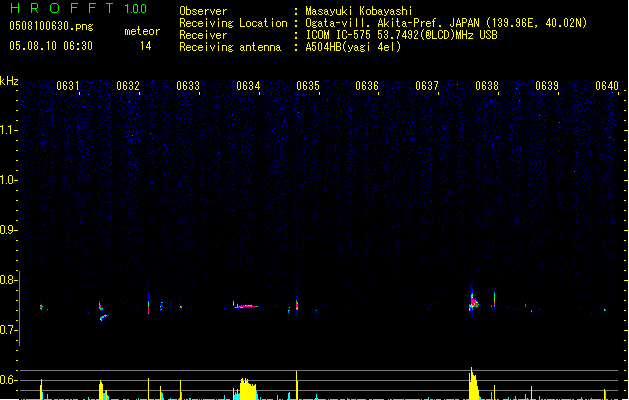Select the filename 0508100630.png
This screenshot has height=400, width=629.
(x=51, y=26)
